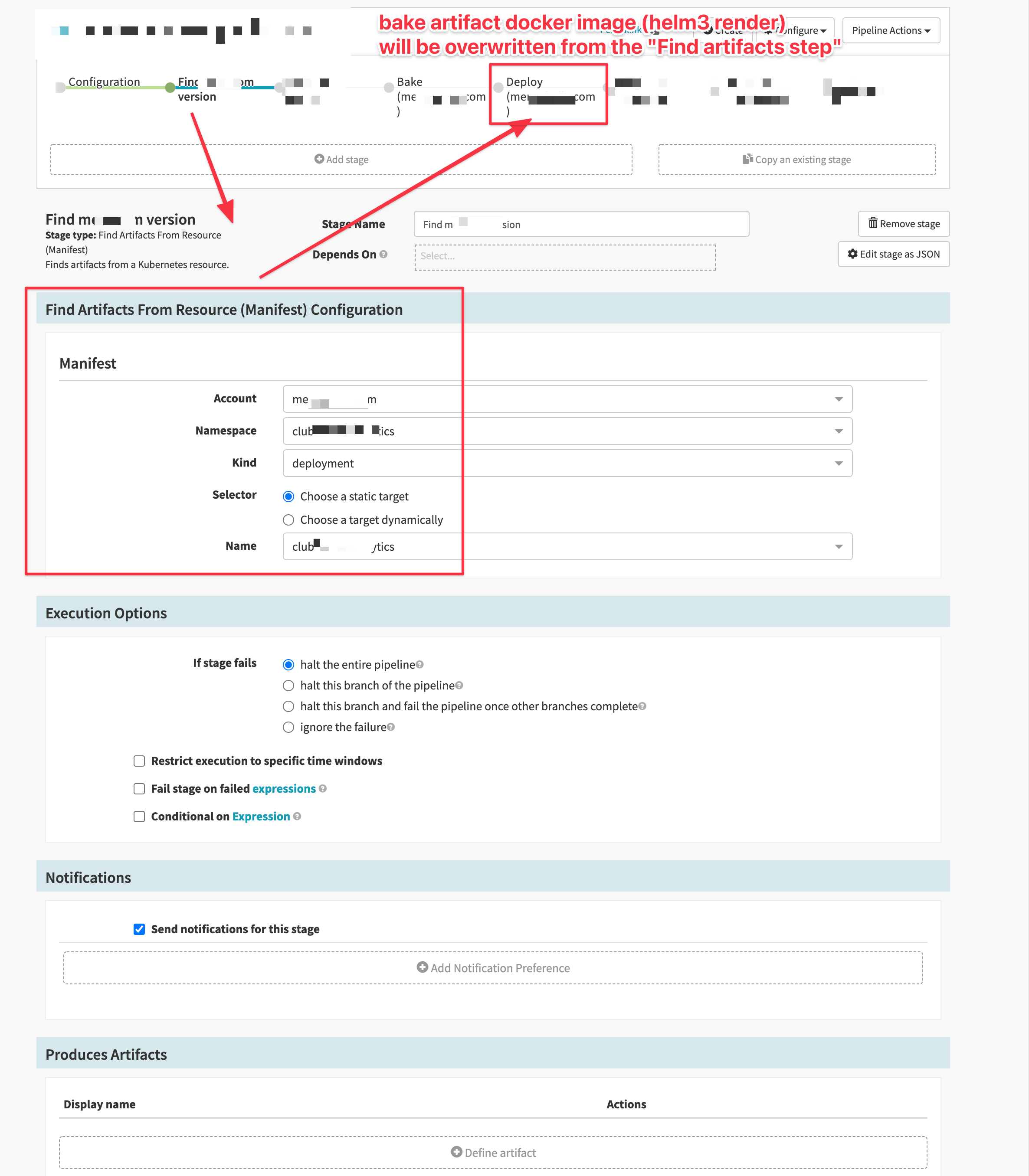The height and width of the screenshot is (1176, 1029).
Task: Open help icon next to halt this branch of the pipeline
Action: 459,685
